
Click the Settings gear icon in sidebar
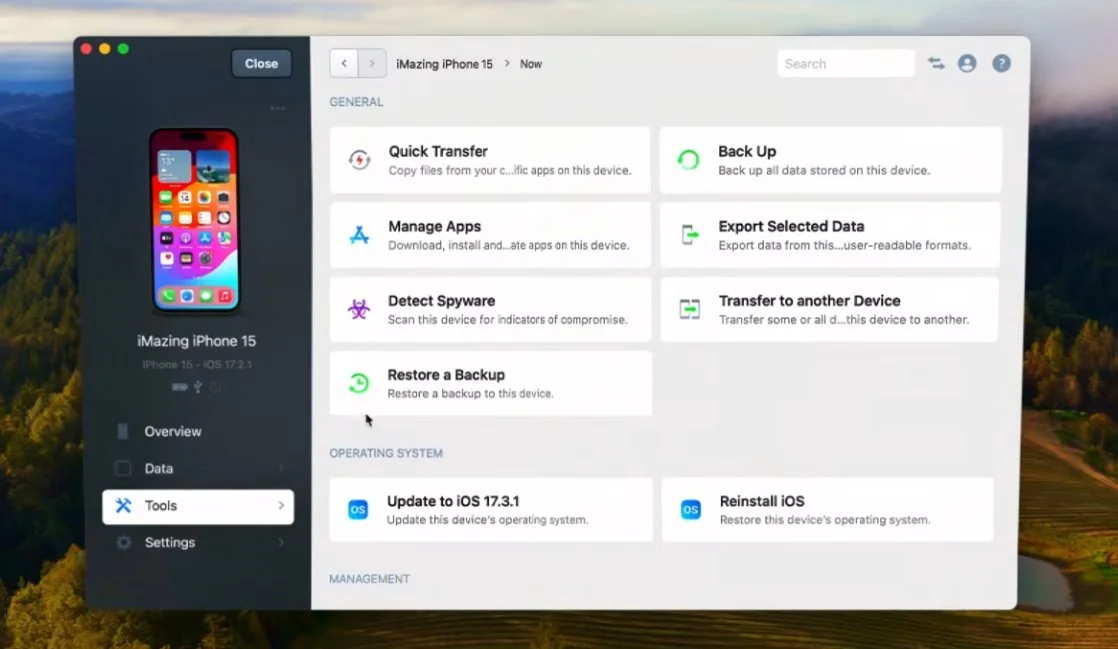click(123, 543)
